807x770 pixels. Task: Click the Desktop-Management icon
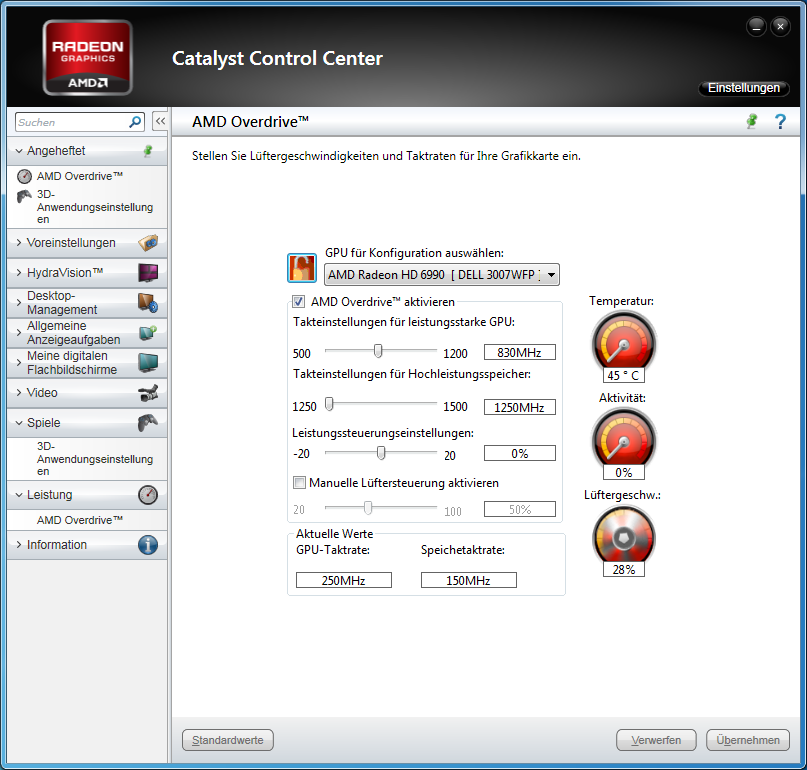pyautogui.click(x=148, y=303)
